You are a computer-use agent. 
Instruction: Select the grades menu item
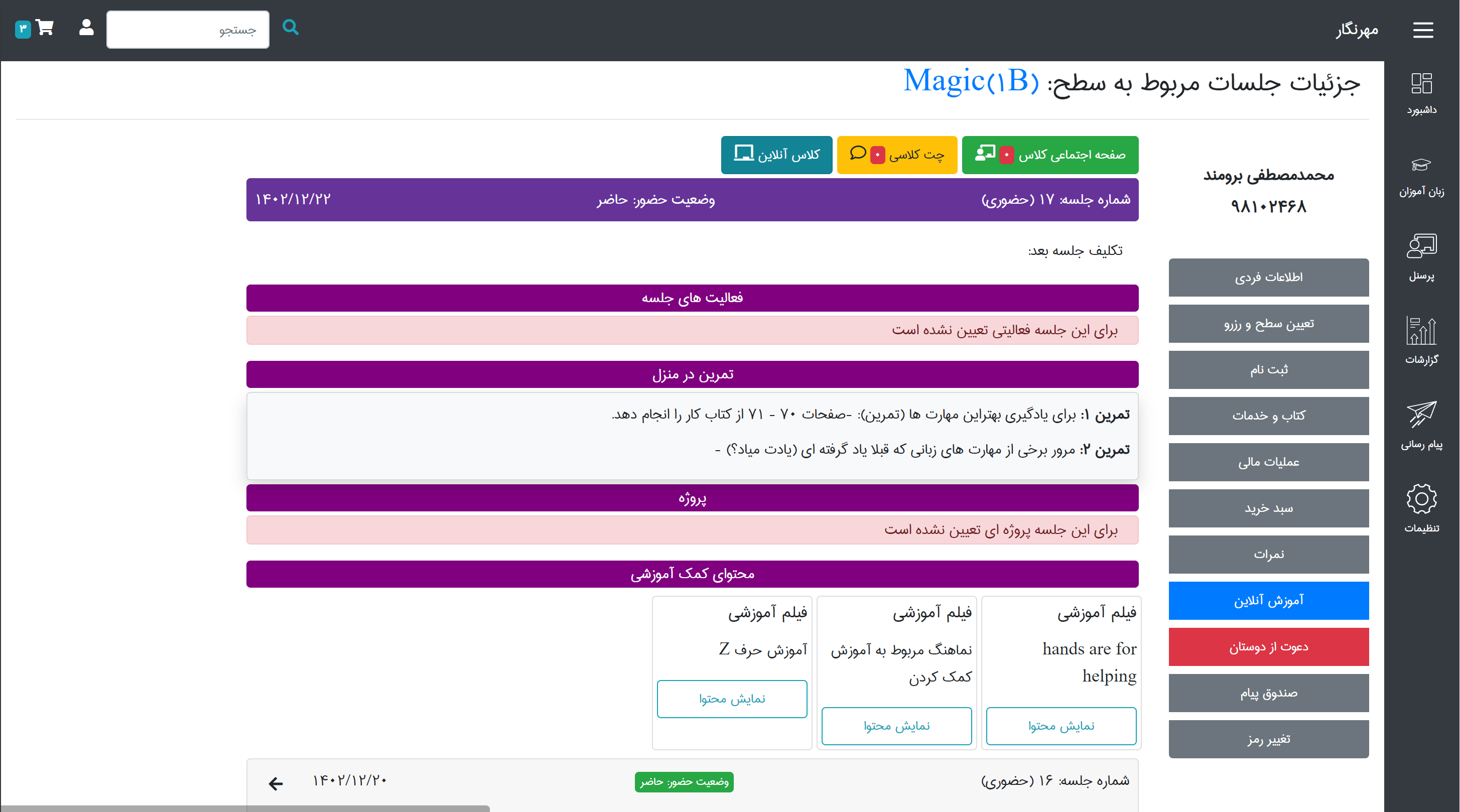tap(1268, 554)
